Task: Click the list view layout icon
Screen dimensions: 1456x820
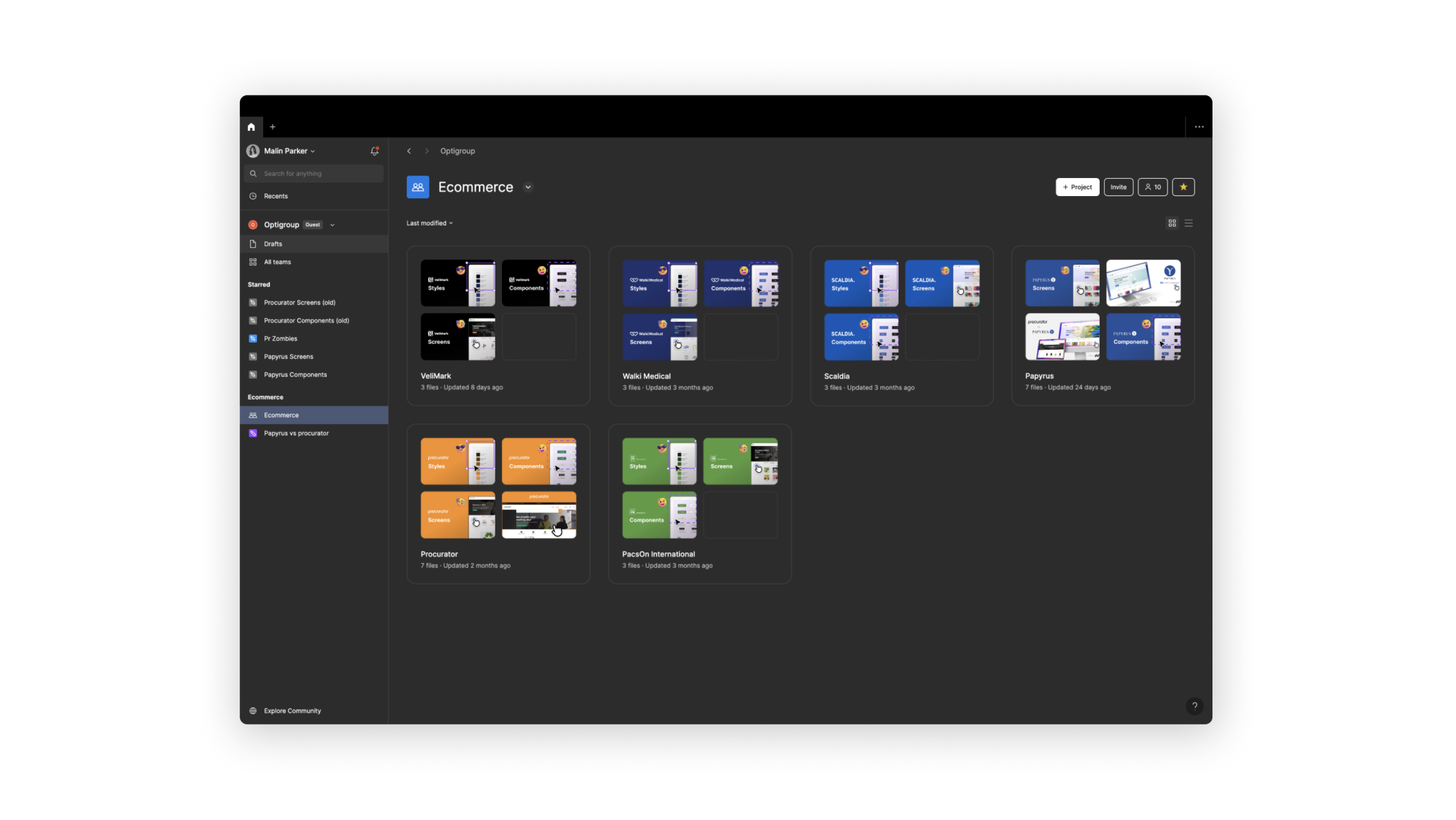Action: 1188,223
